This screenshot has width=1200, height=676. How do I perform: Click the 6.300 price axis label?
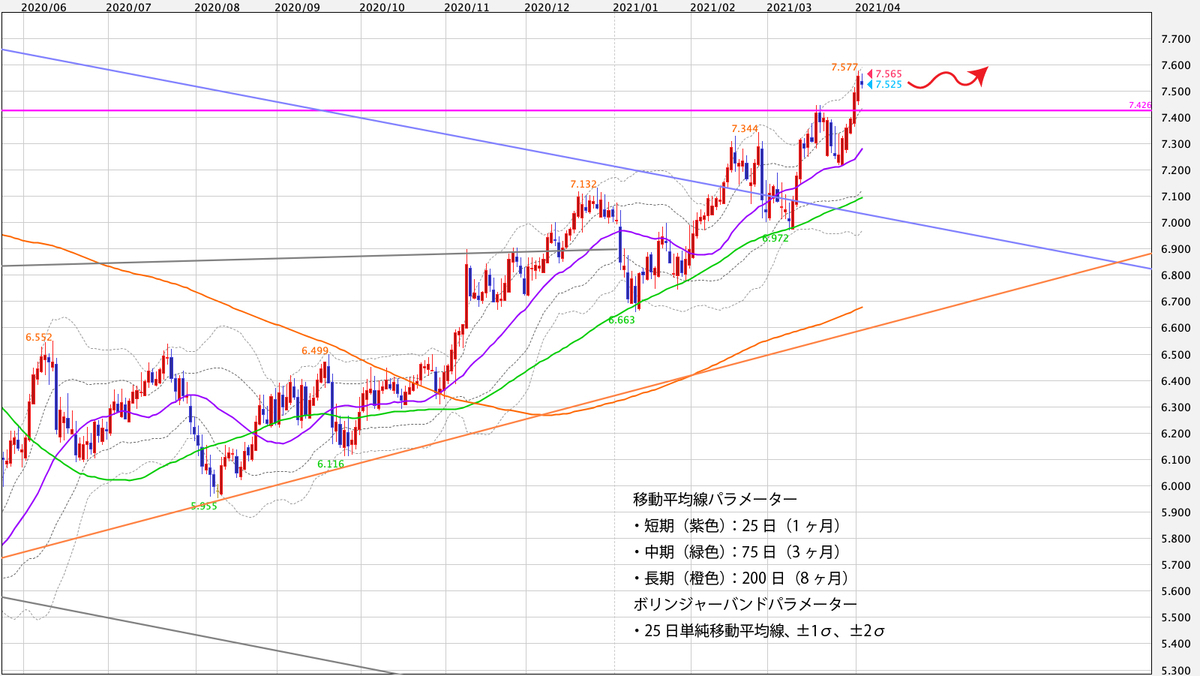pos(1174,408)
